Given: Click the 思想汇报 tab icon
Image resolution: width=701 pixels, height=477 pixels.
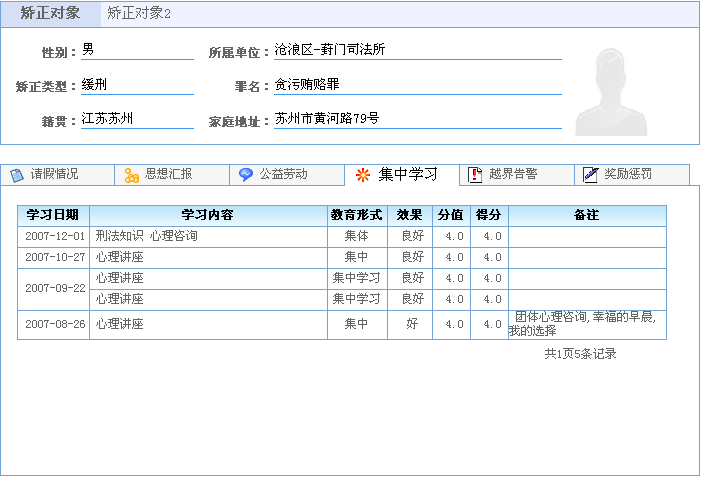Looking at the screenshot, I should 132,175.
